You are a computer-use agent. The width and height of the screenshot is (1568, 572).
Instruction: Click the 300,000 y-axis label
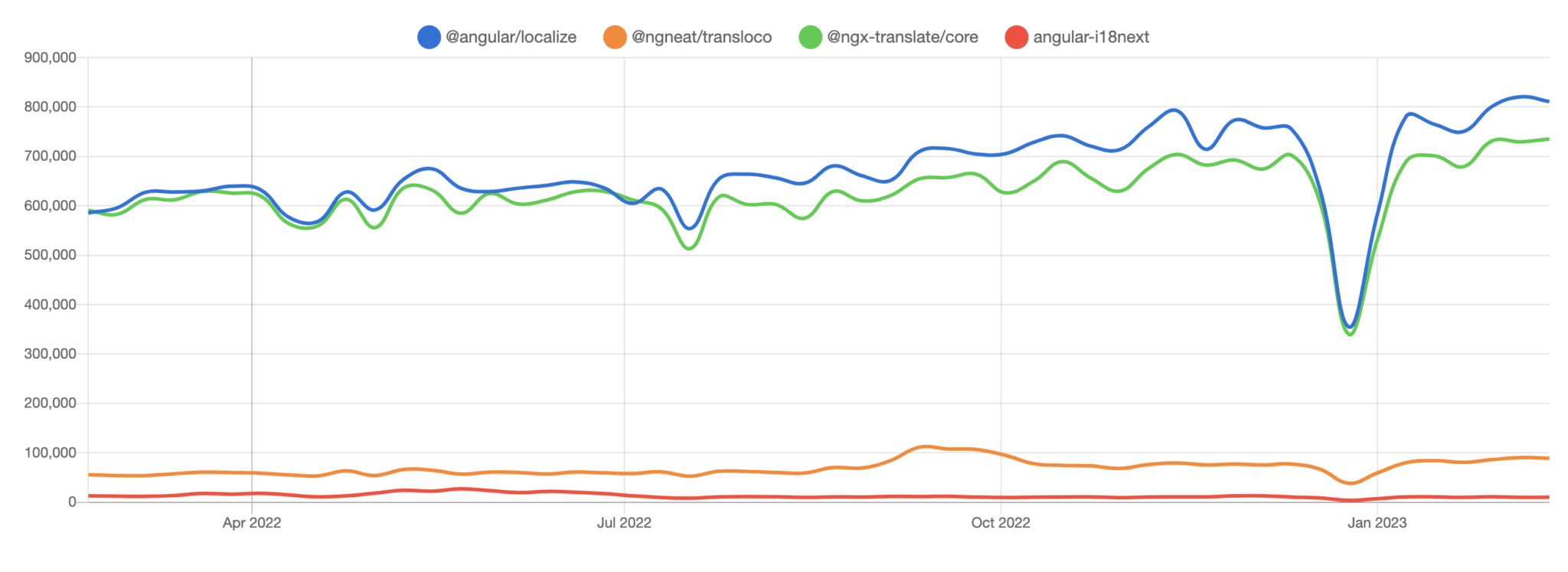point(51,354)
